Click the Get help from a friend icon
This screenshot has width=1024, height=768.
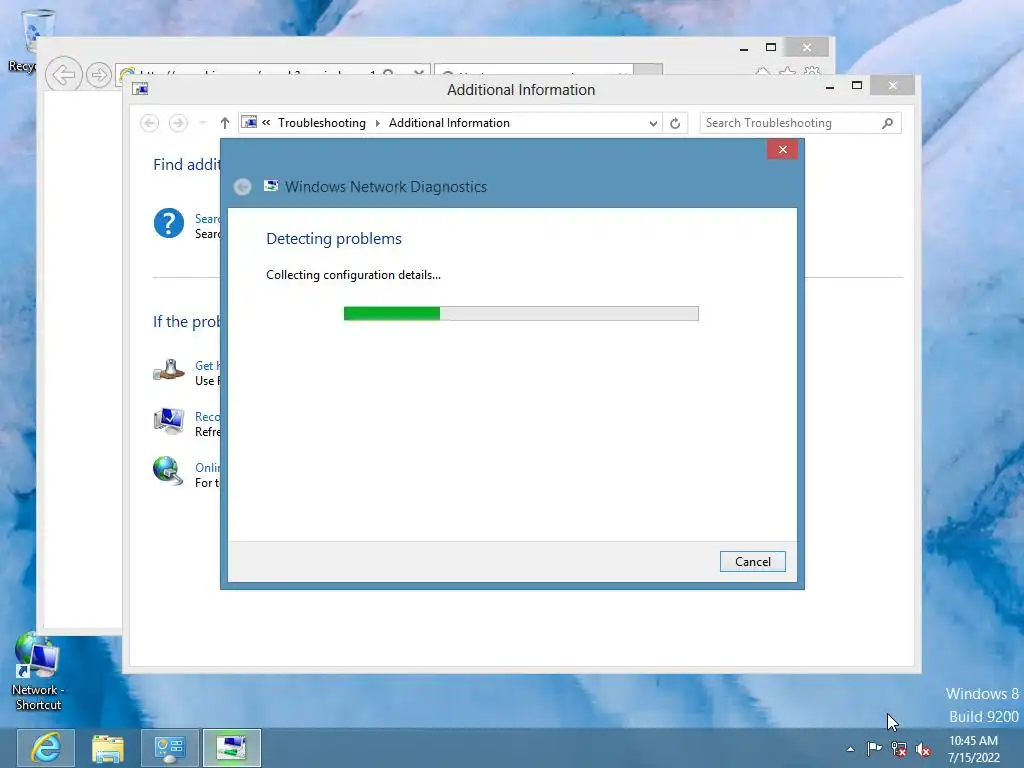[x=168, y=370]
